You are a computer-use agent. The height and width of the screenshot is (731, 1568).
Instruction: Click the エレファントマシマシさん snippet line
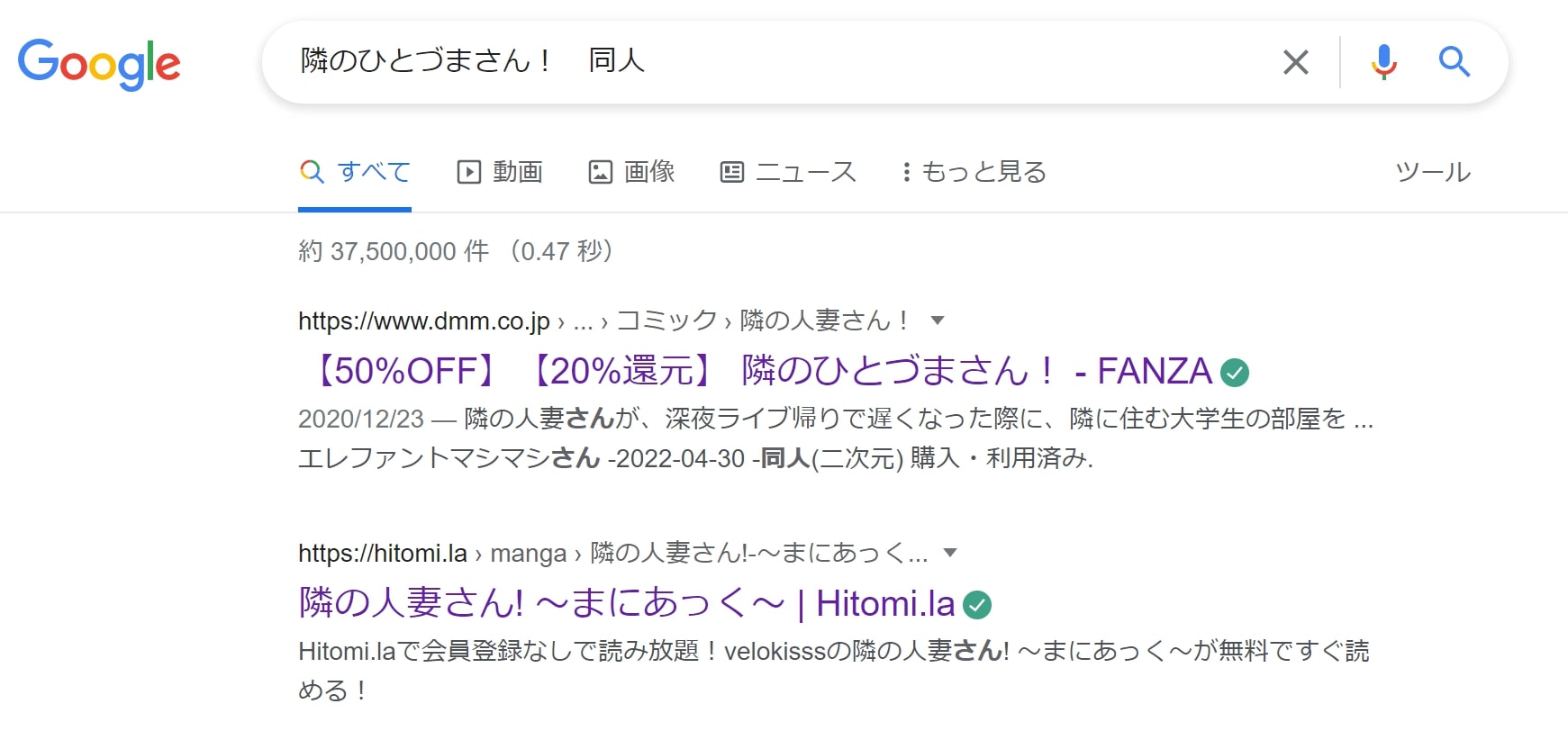[695, 458]
